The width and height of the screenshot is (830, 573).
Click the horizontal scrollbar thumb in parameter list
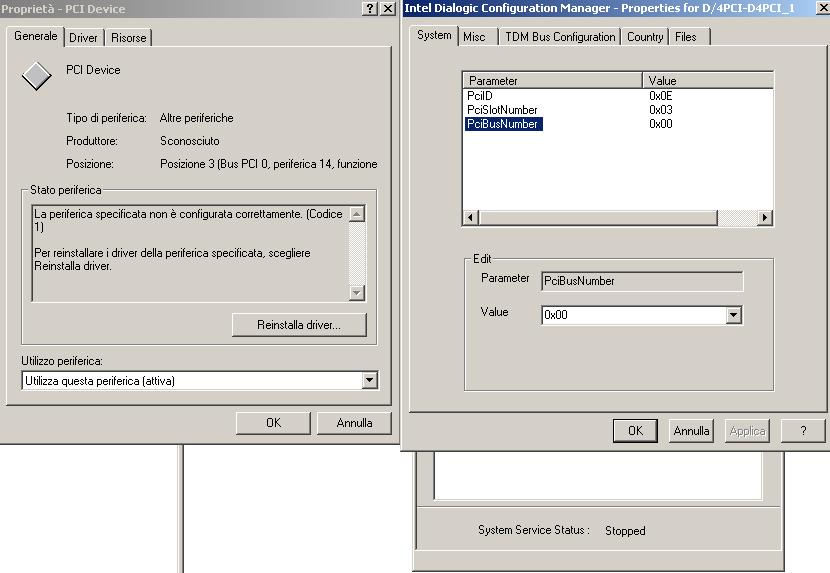click(x=598, y=217)
